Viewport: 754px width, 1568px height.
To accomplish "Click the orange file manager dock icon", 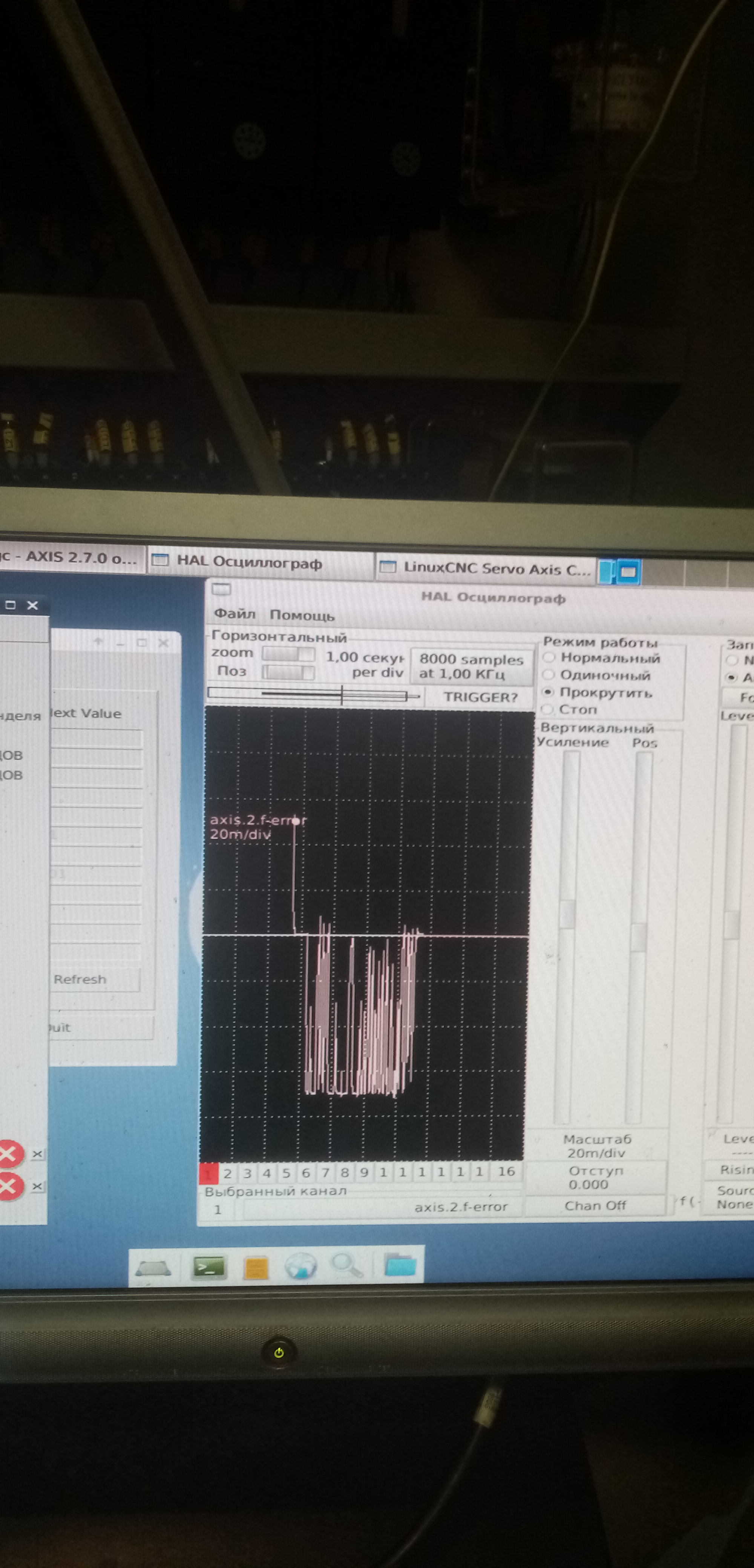I will tap(256, 1268).
